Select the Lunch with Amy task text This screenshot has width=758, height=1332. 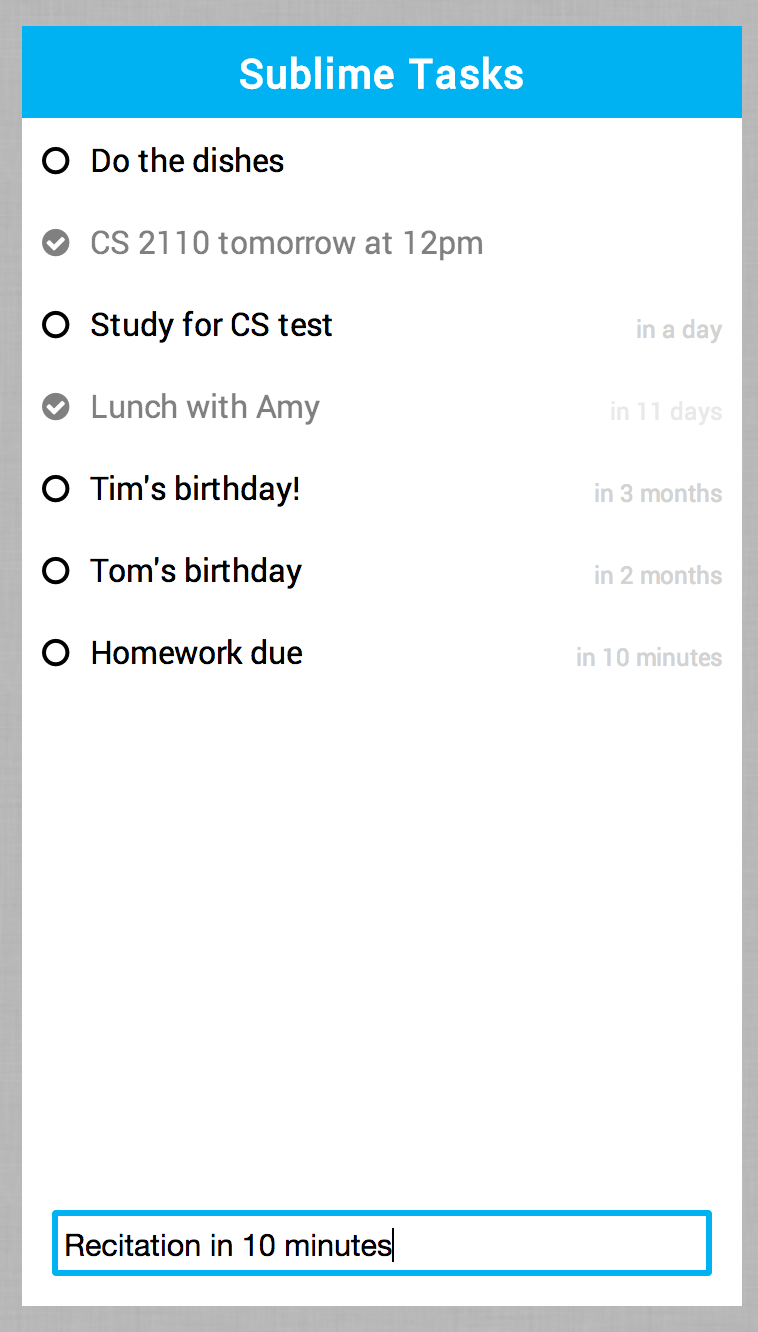(x=205, y=407)
